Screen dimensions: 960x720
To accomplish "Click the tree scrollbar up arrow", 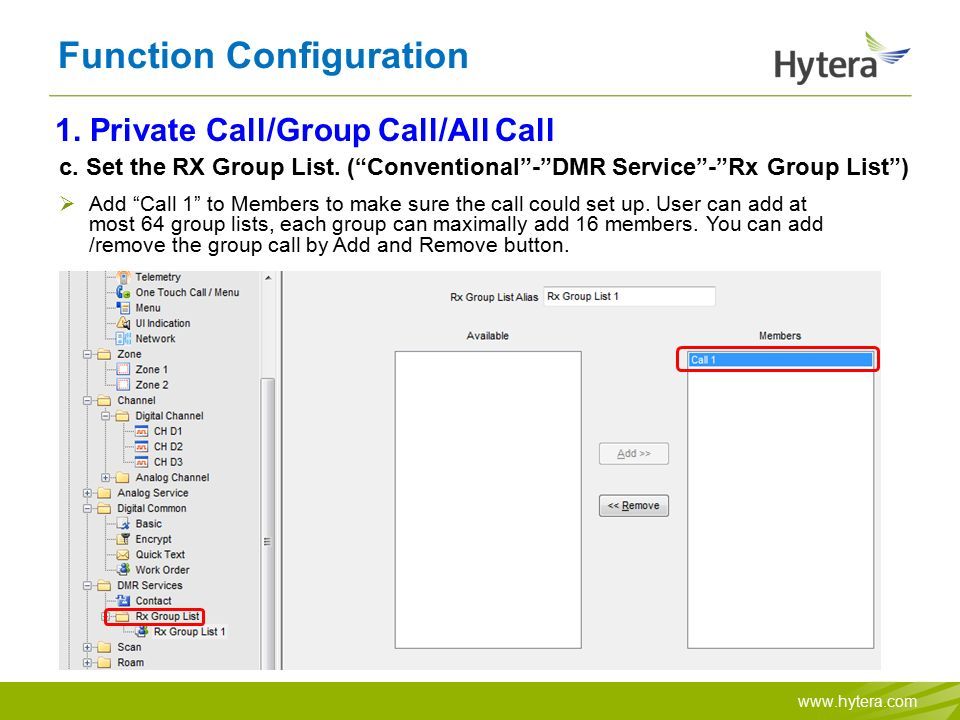I will (268, 278).
